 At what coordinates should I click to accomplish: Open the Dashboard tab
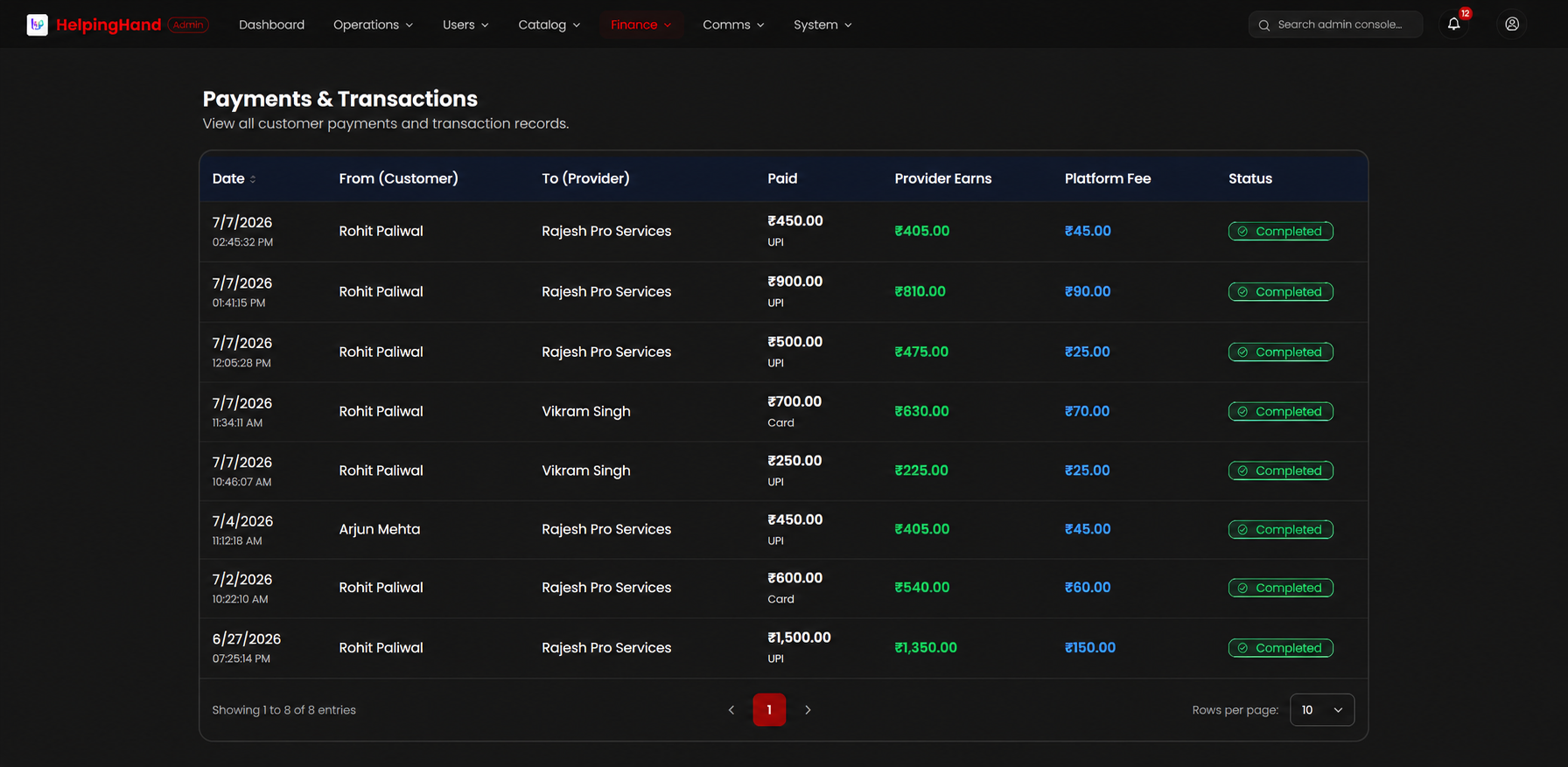(x=271, y=24)
